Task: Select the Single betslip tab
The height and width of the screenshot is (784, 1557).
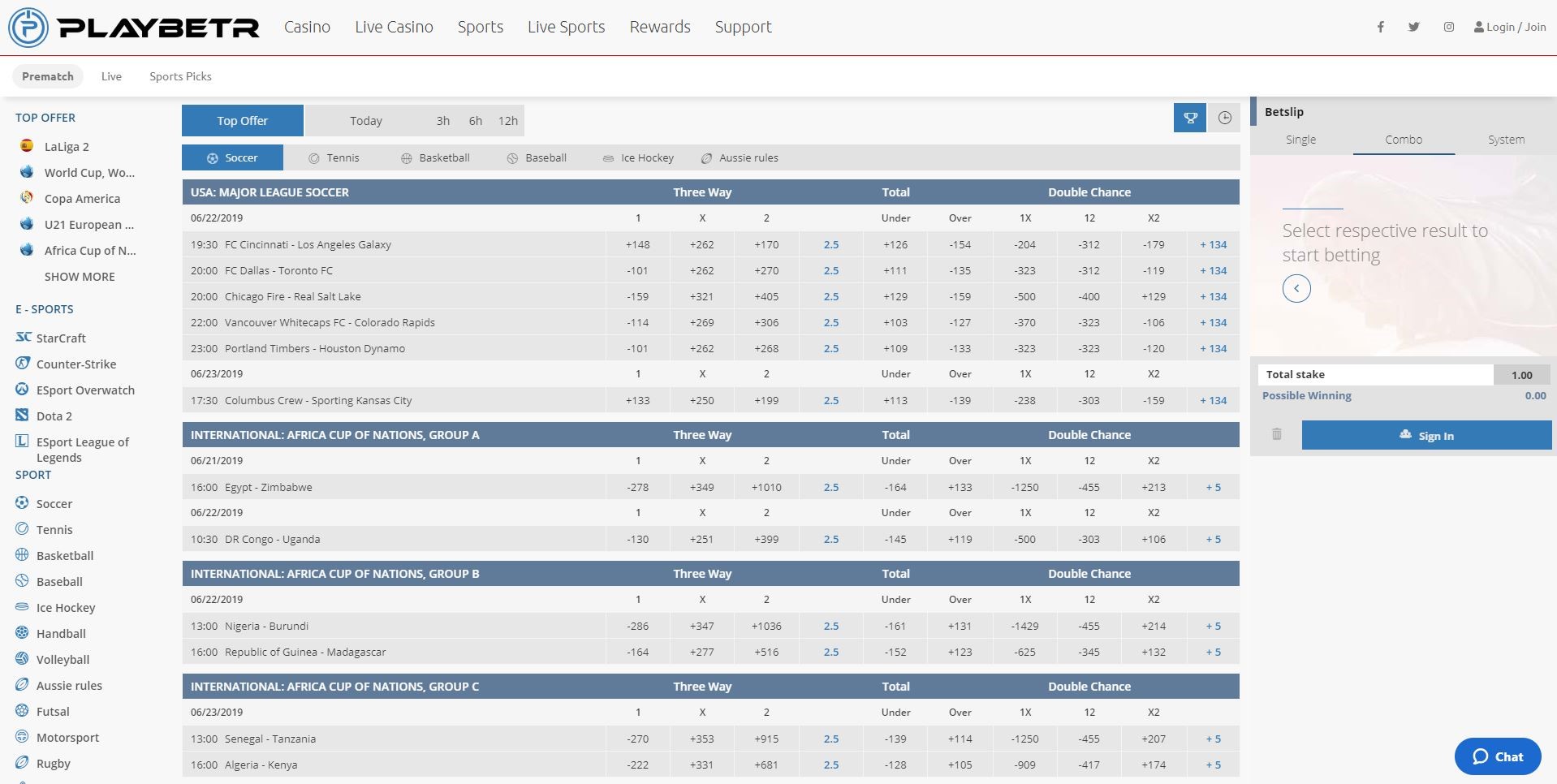Action: (x=1300, y=140)
